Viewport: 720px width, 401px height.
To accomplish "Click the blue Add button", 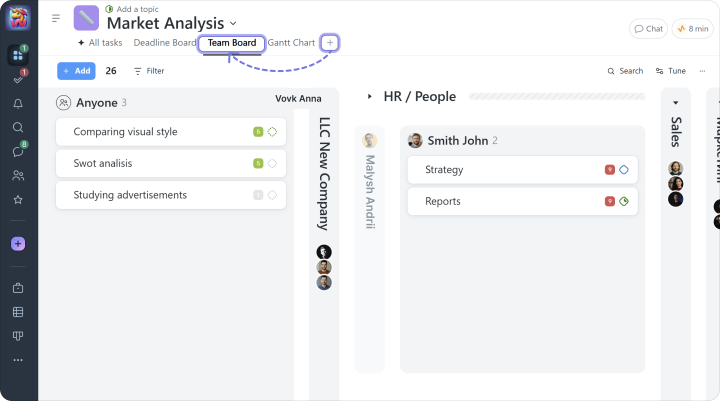I will coord(77,71).
